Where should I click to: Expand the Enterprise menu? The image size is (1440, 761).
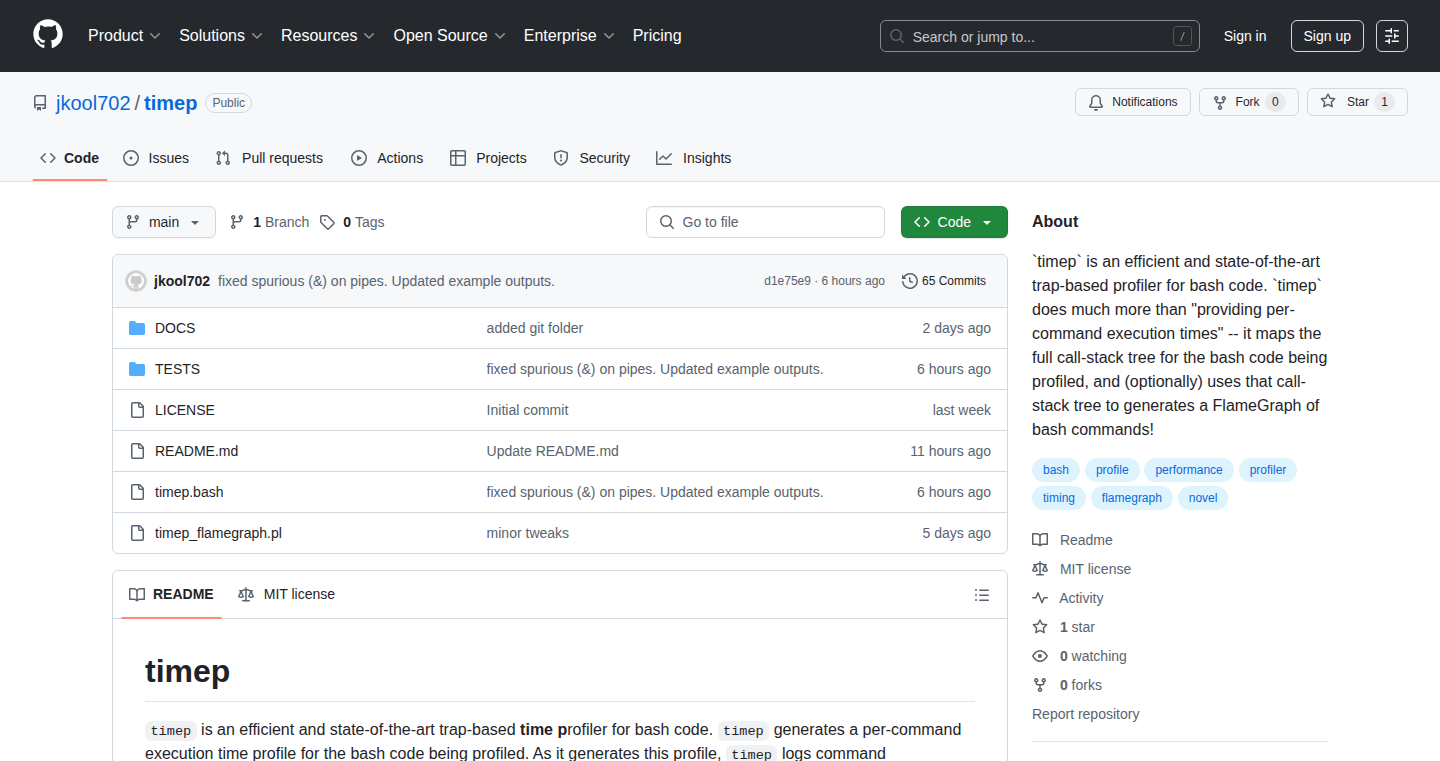(569, 36)
